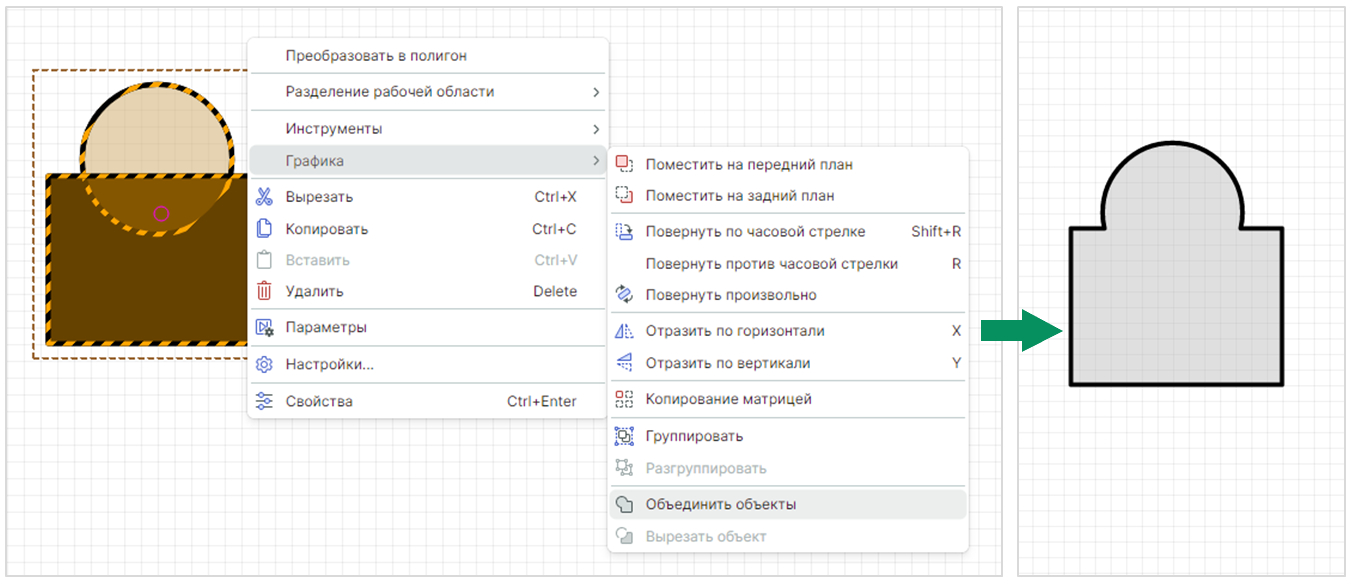1352x585 pixels.
Task: Click the Group objects icon
Action: click(624, 436)
